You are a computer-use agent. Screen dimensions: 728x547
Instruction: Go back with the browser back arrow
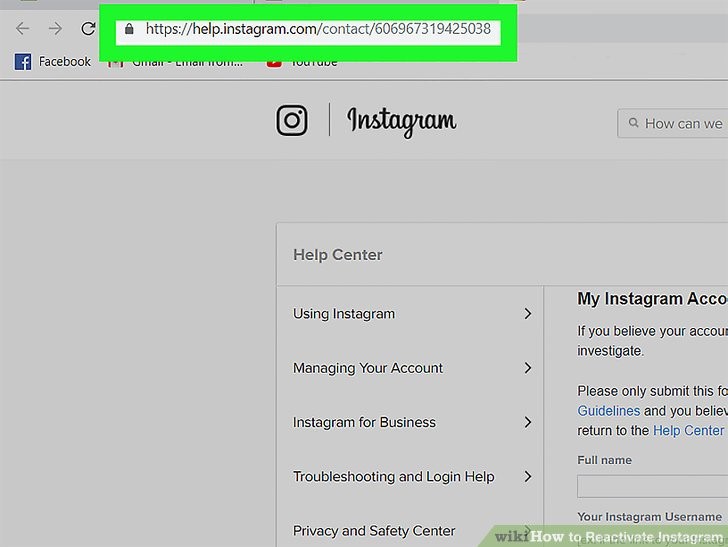(x=22, y=29)
